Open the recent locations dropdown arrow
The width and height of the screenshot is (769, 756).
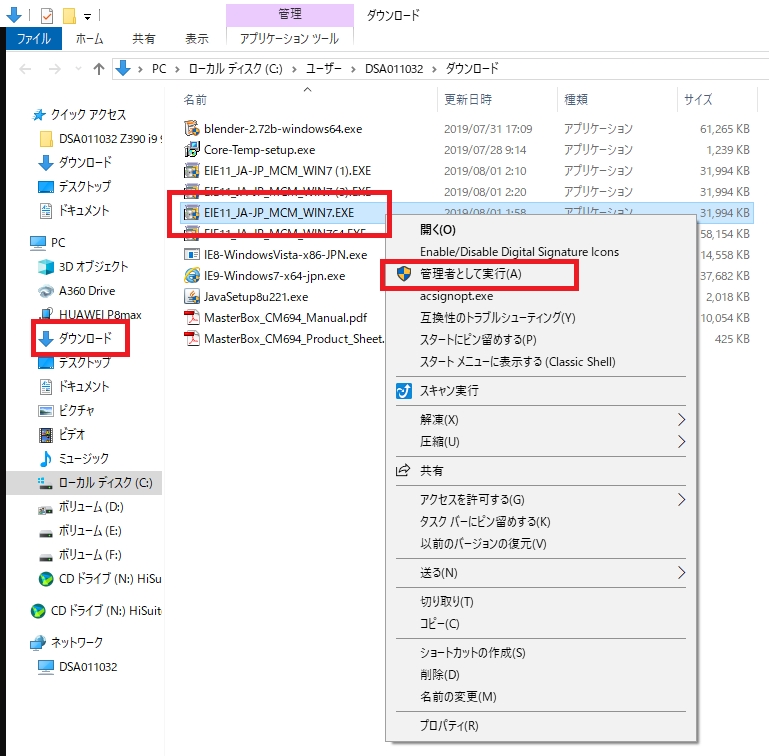coord(78,69)
